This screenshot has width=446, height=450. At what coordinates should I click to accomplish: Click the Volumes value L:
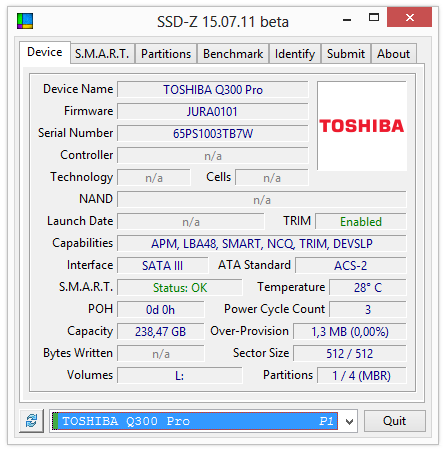pyautogui.click(x=180, y=376)
